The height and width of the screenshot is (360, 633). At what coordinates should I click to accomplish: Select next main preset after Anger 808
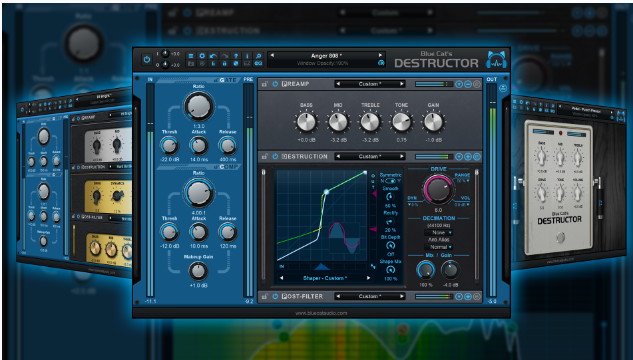coord(380,56)
